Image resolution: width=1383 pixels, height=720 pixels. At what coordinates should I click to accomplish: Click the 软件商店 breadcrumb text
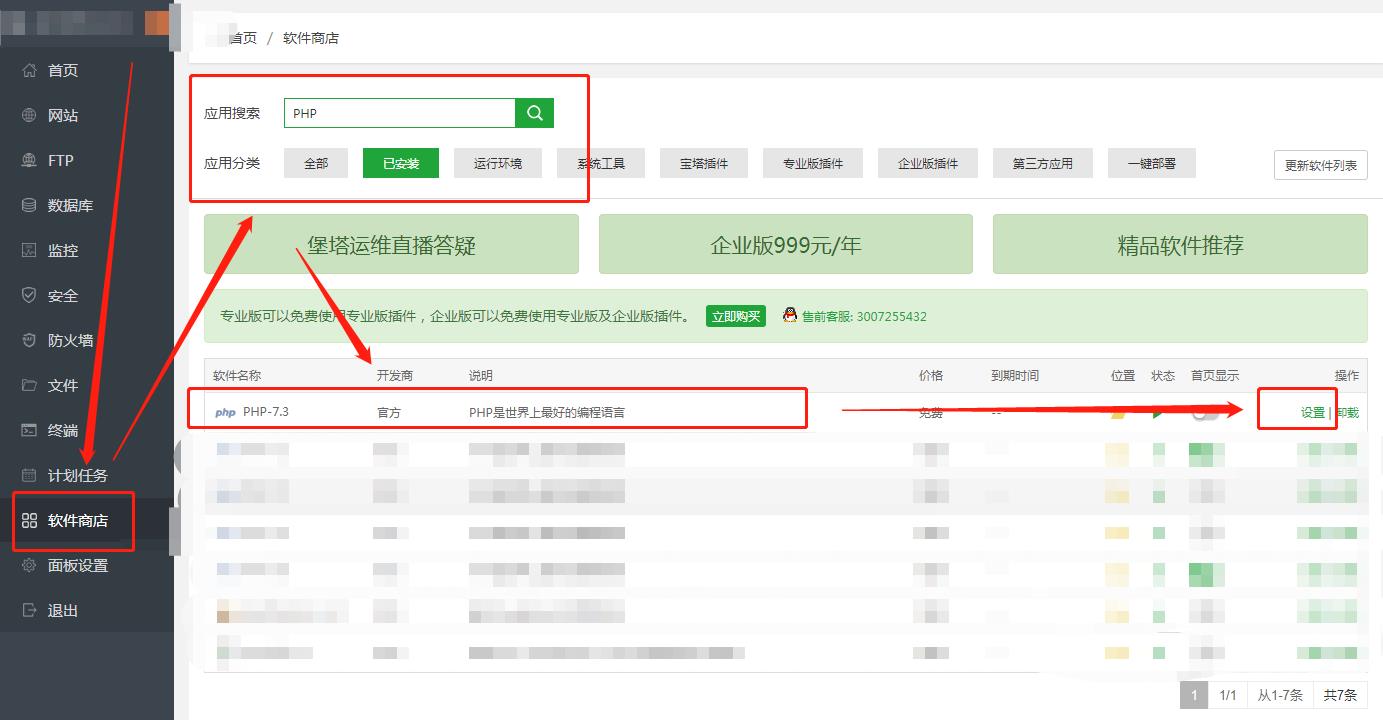click(311, 38)
